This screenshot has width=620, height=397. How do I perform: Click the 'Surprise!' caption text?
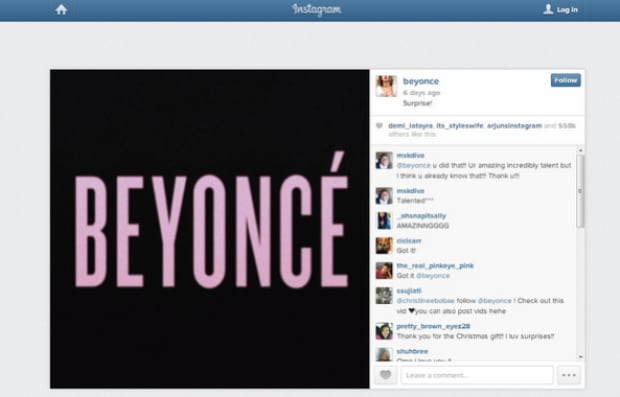tap(417, 103)
